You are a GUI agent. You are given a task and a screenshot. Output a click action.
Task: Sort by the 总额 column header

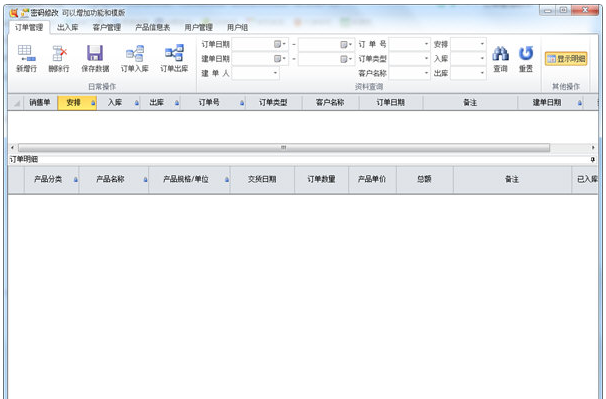pos(424,179)
